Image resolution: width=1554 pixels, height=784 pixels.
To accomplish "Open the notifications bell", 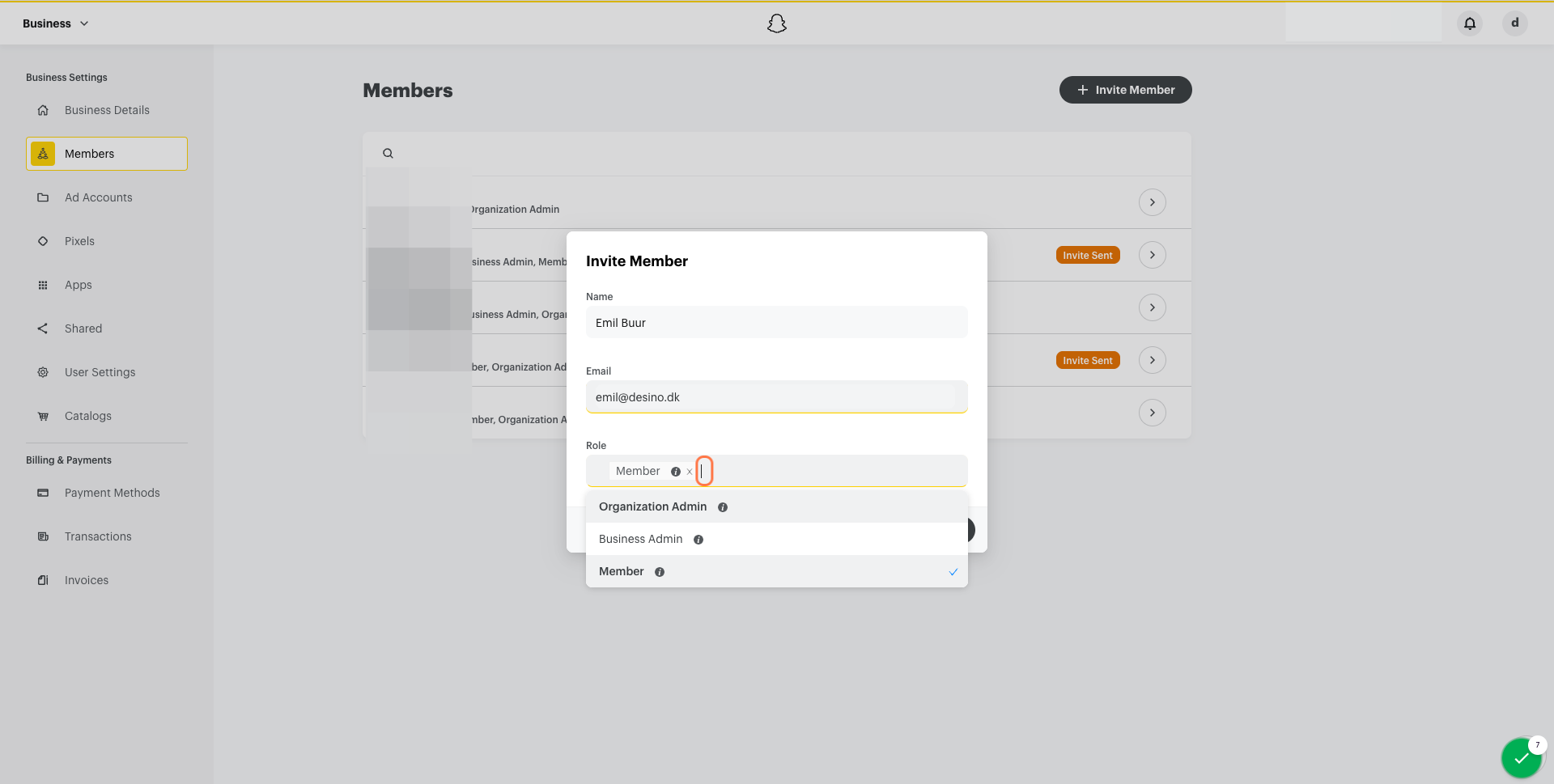I will pyautogui.click(x=1470, y=23).
